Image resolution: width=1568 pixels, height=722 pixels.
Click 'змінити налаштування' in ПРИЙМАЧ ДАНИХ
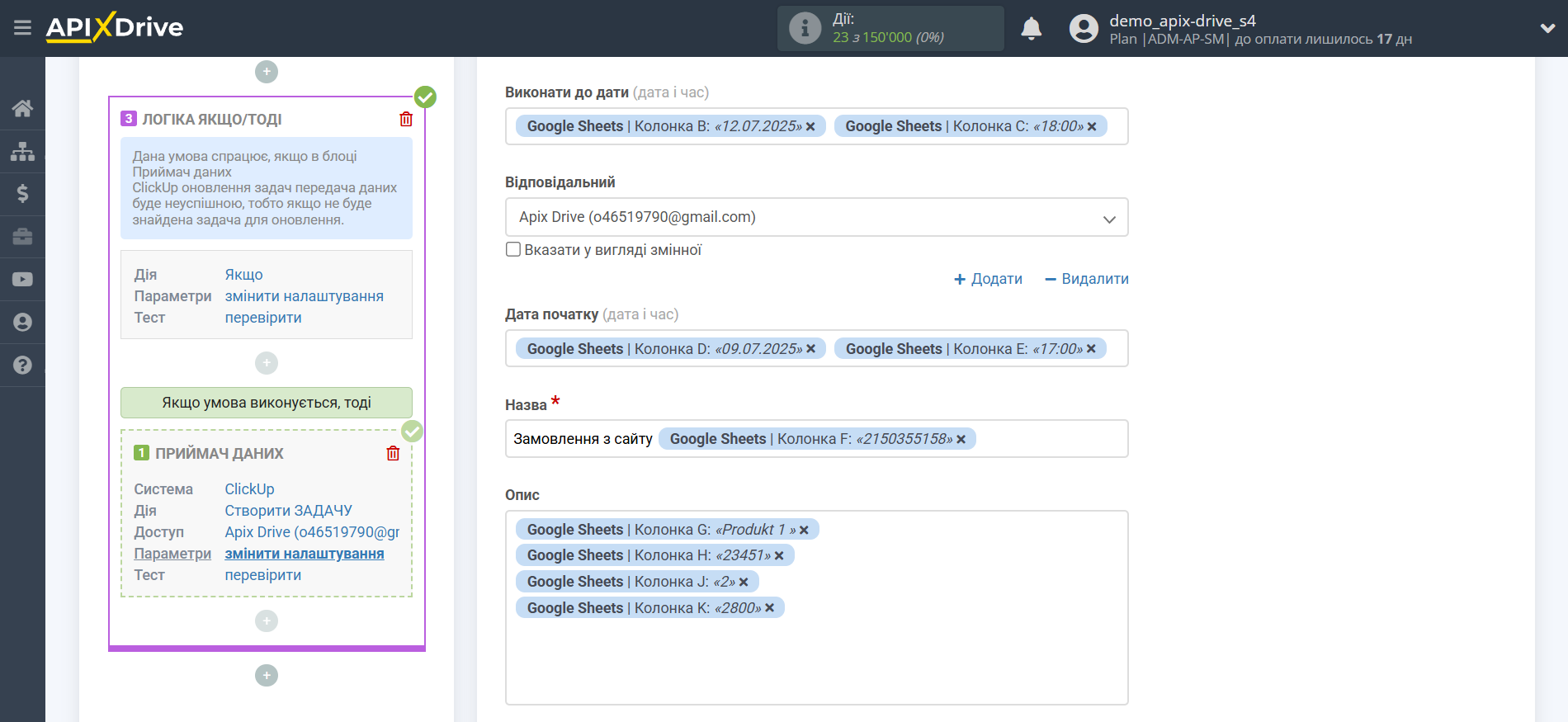coord(305,554)
